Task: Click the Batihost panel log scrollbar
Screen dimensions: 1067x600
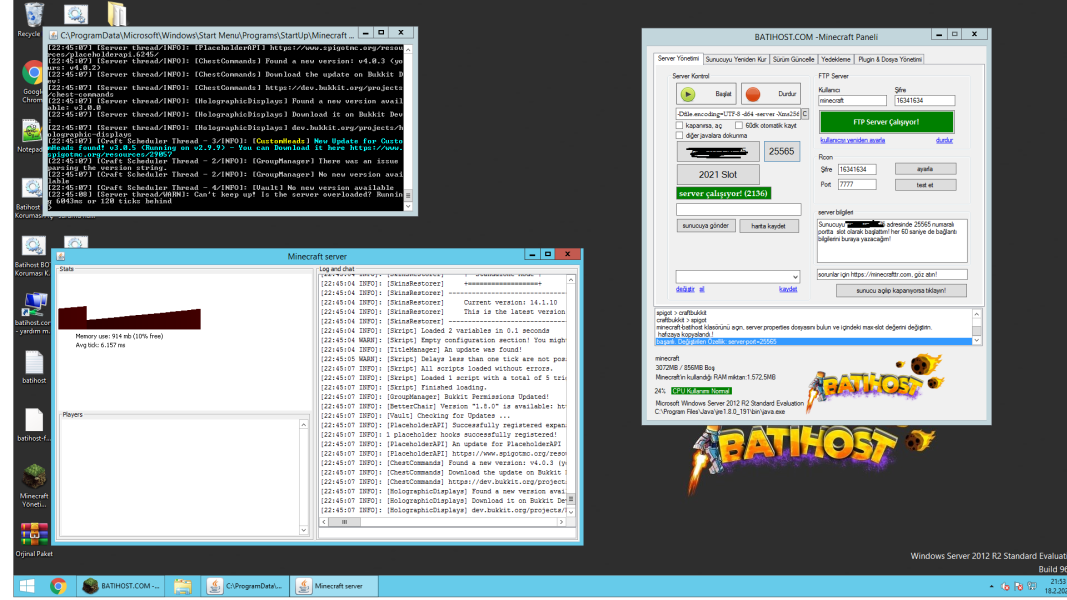Action: [x=976, y=327]
